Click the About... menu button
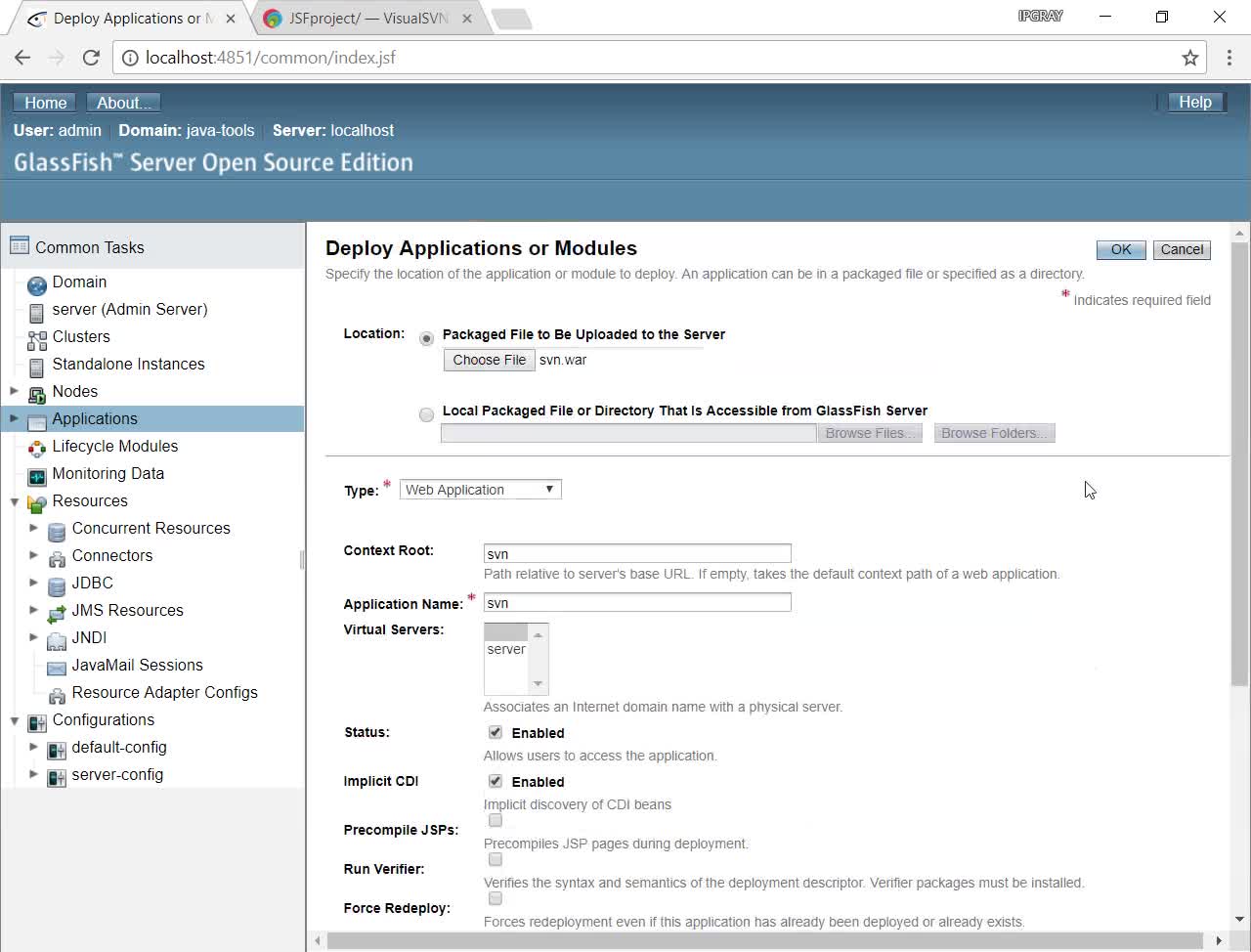This screenshot has height=952, width=1251. [x=123, y=103]
